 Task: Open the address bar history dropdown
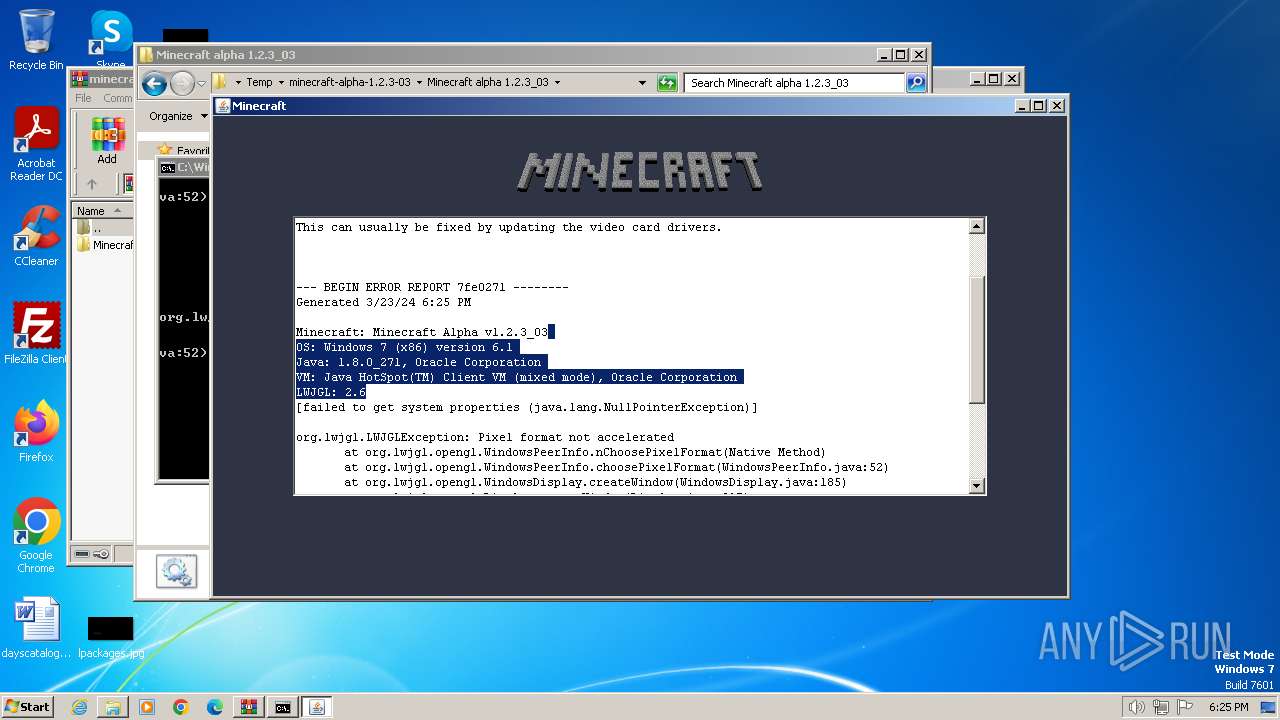click(x=642, y=83)
